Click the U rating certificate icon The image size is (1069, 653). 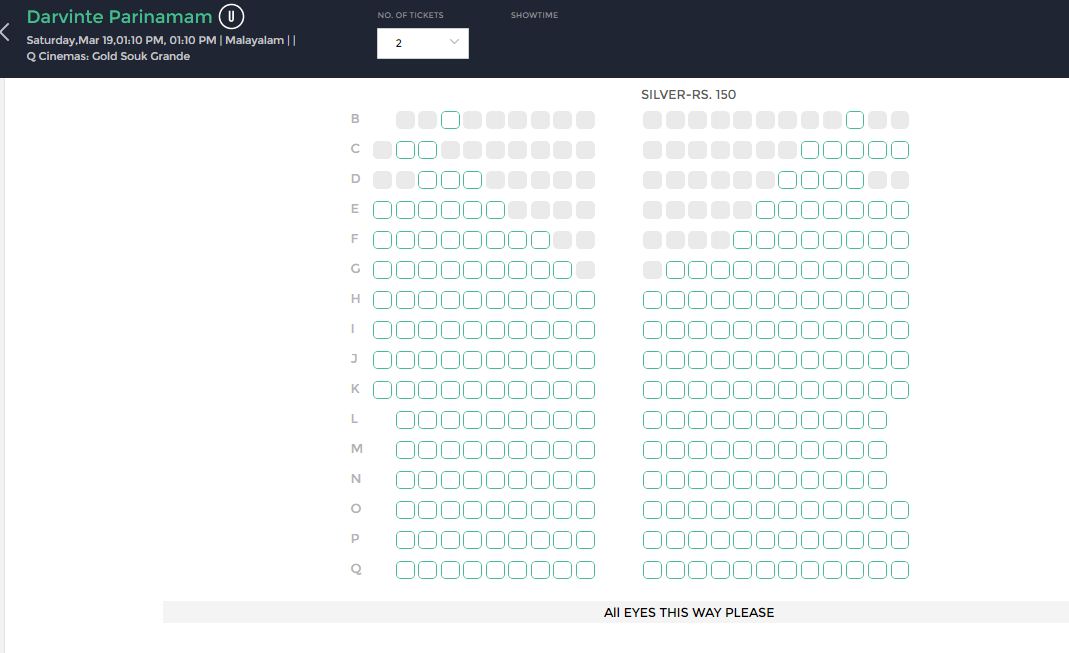pos(232,17)
